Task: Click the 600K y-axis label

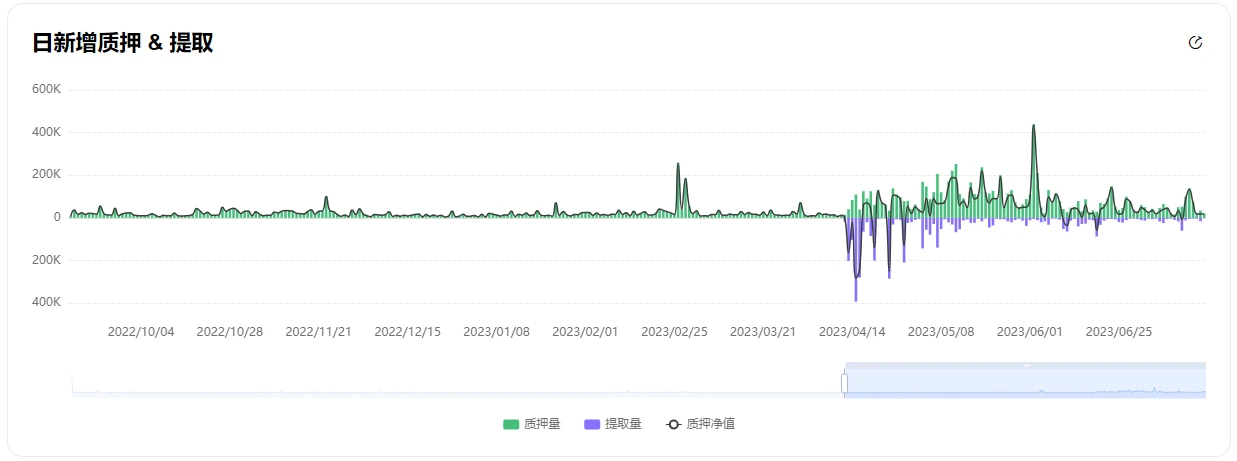Action: coord(47,89)
